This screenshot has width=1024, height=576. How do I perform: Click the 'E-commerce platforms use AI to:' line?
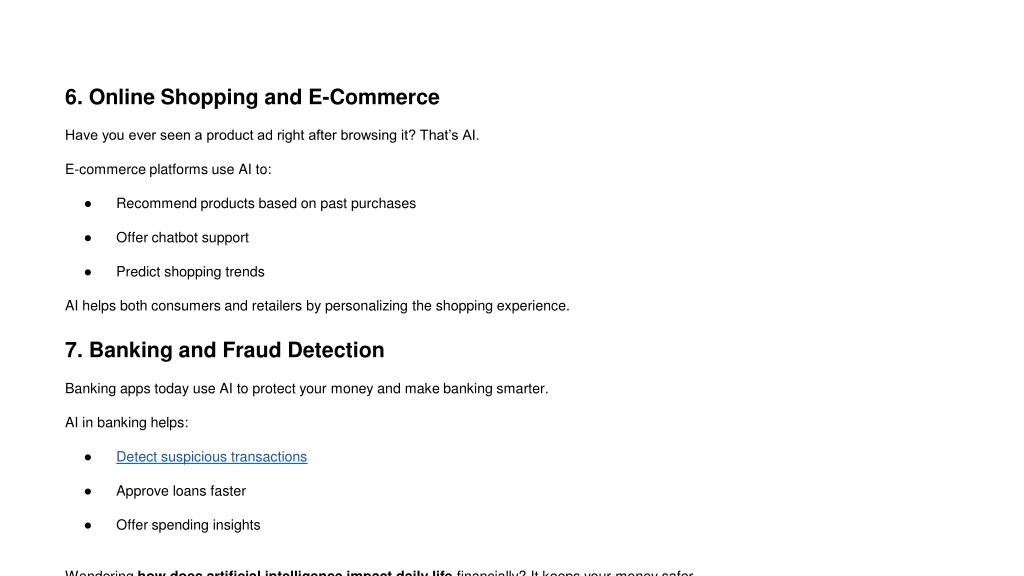pyautogui.click(x=168, y=170)
